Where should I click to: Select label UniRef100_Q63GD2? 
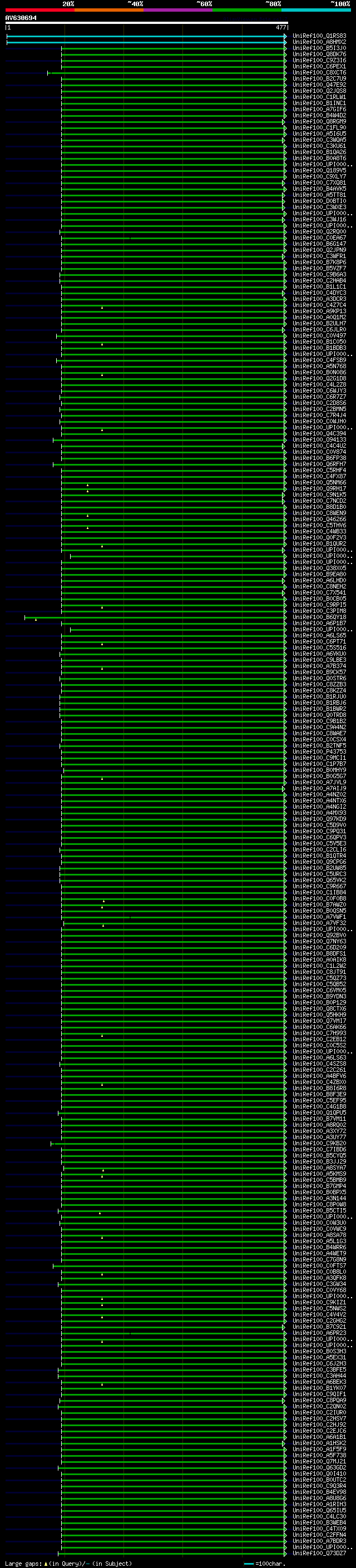[319, 1467]
